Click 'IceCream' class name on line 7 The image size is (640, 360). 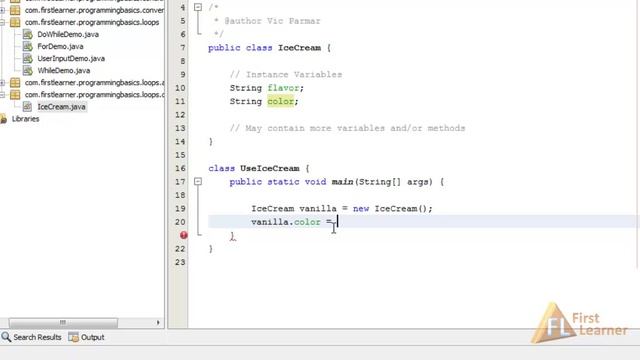pos(299,48)
